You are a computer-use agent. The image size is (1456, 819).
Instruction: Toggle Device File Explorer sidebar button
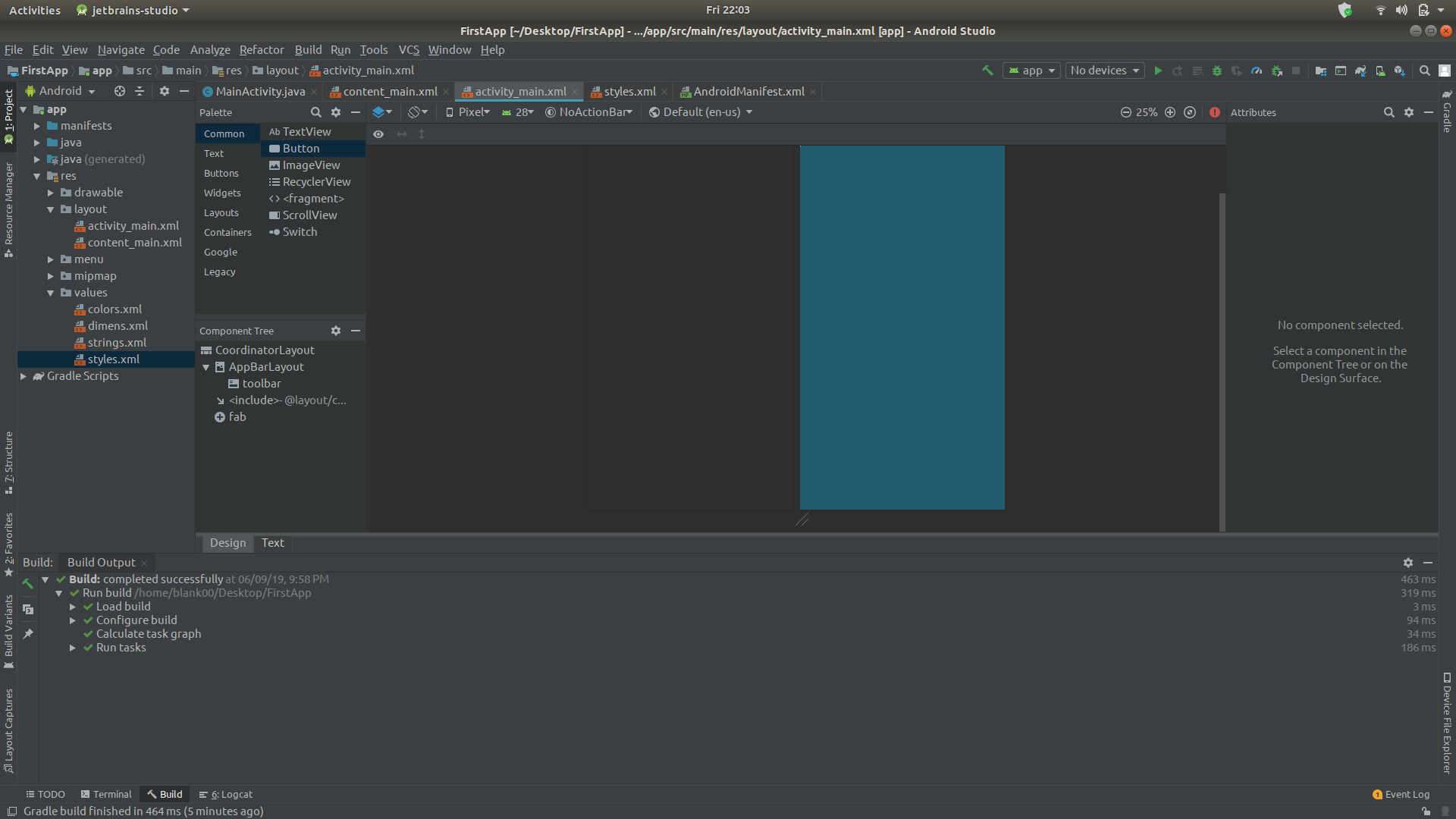click(x=1447, y=723)
